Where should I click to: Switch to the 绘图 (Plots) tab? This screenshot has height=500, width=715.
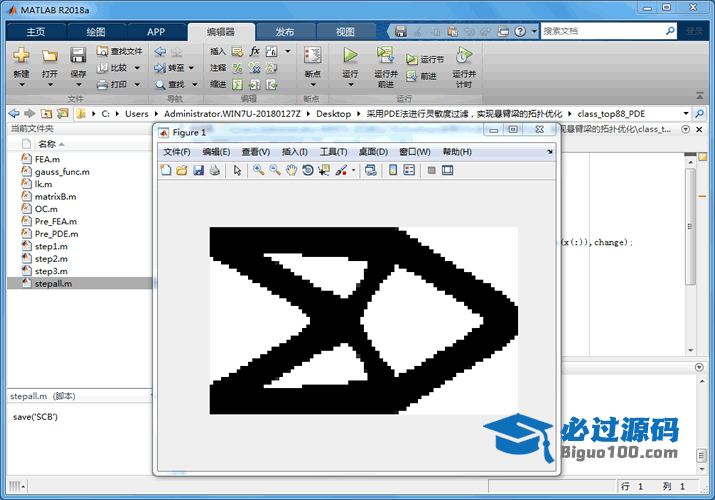(96, 32)
